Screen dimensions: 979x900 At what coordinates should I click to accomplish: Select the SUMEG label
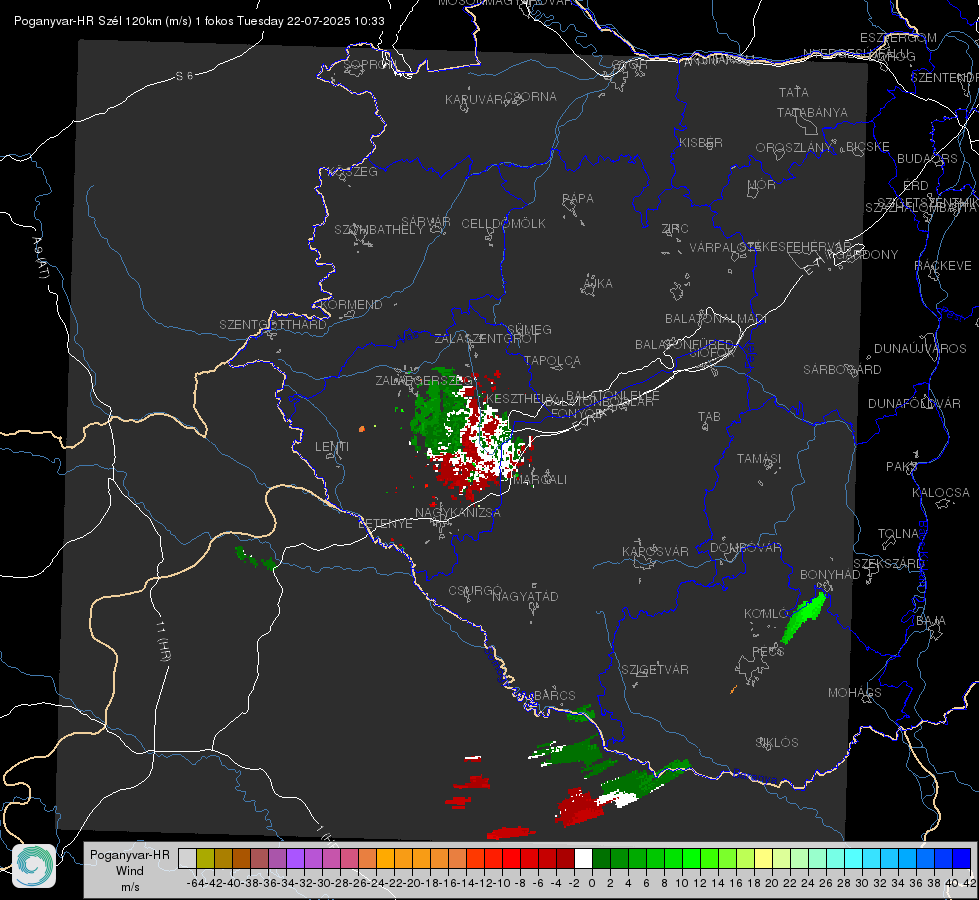coord(529,329)
